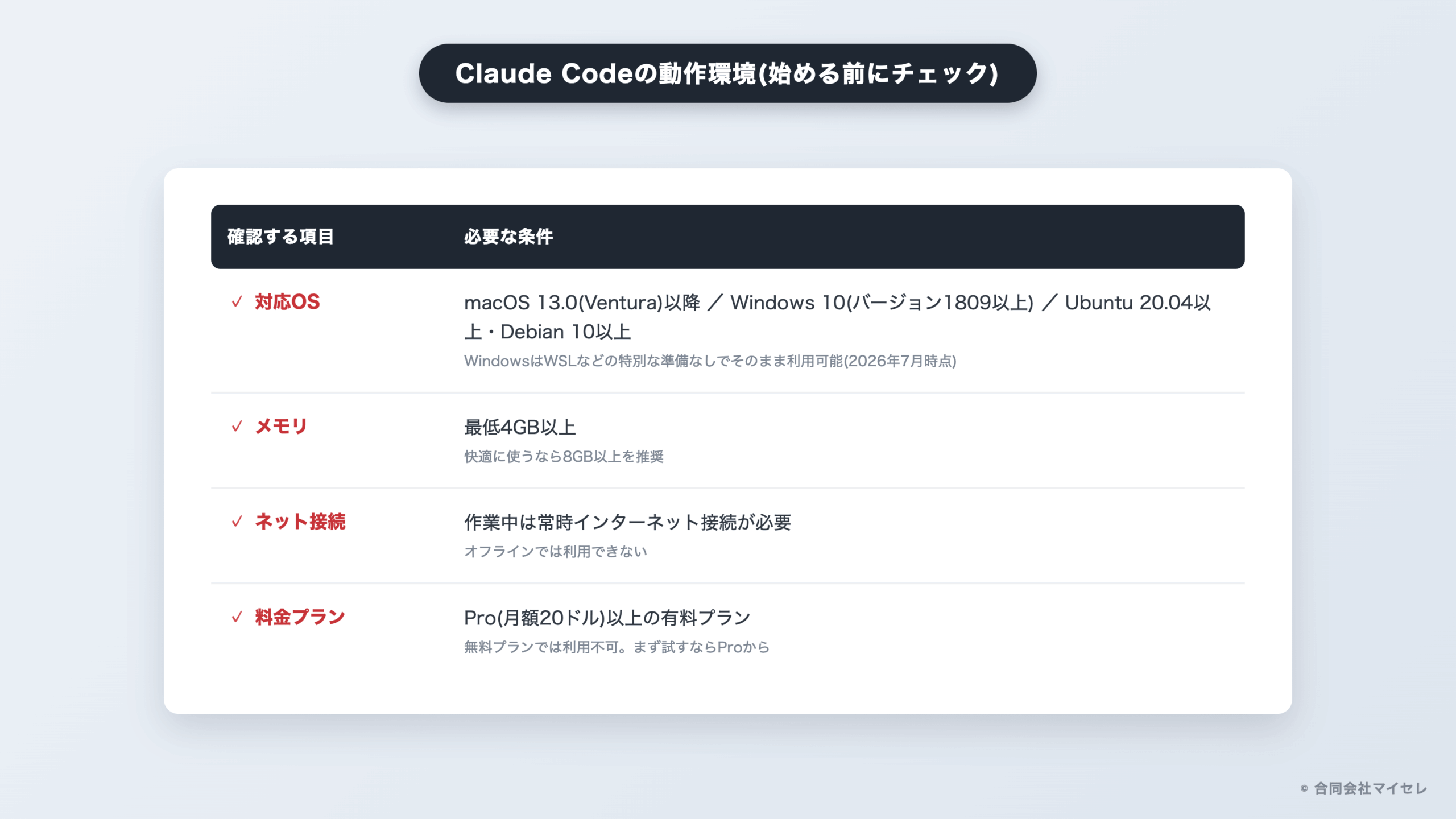
Task: Click the note '無料プランでは利用不可。まず試すならProから'
Action: click(x=617, y=647)
